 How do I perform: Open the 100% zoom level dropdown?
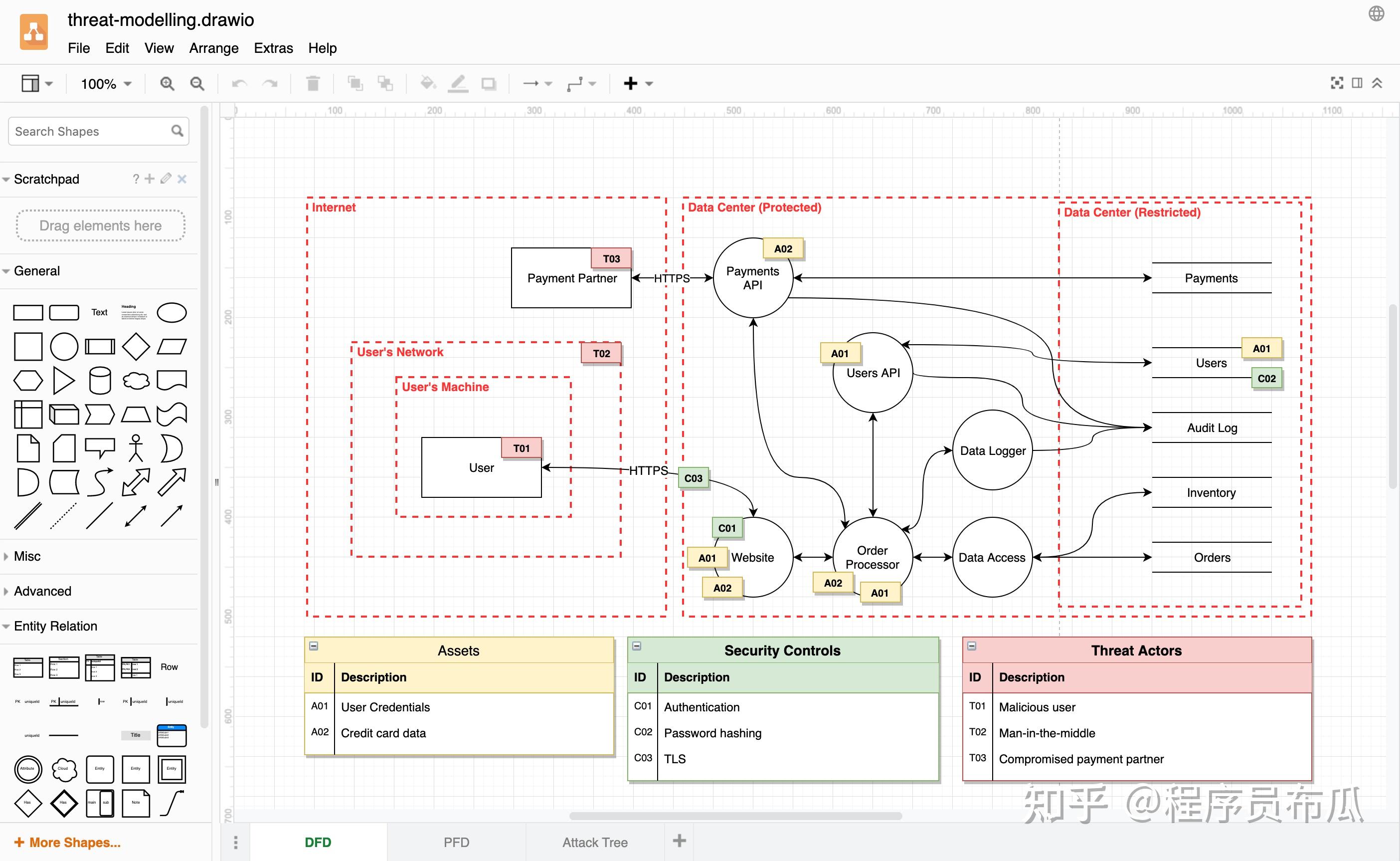106,84
